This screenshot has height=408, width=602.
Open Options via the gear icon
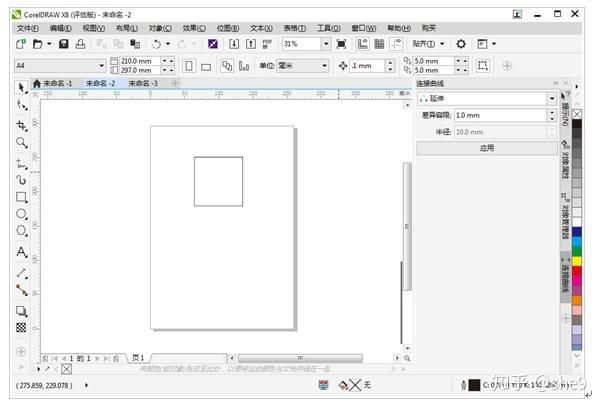[x=461, y=44]
